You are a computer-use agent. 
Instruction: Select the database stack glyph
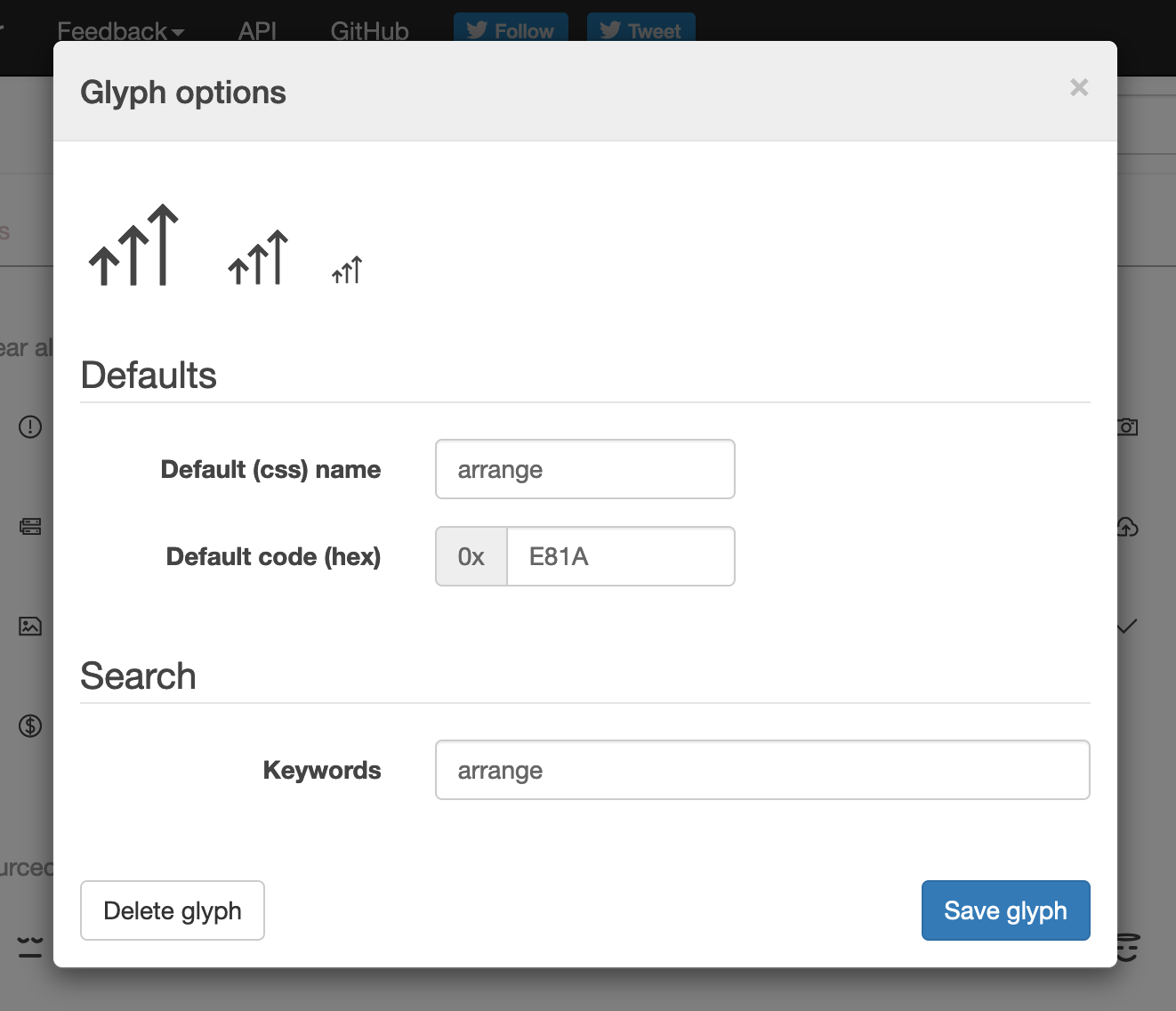(29, 526)
